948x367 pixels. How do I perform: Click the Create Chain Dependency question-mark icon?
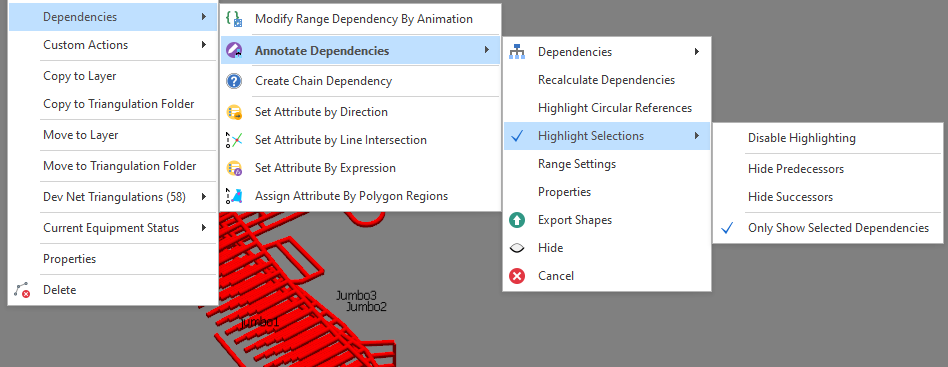(x=234, y=81)
